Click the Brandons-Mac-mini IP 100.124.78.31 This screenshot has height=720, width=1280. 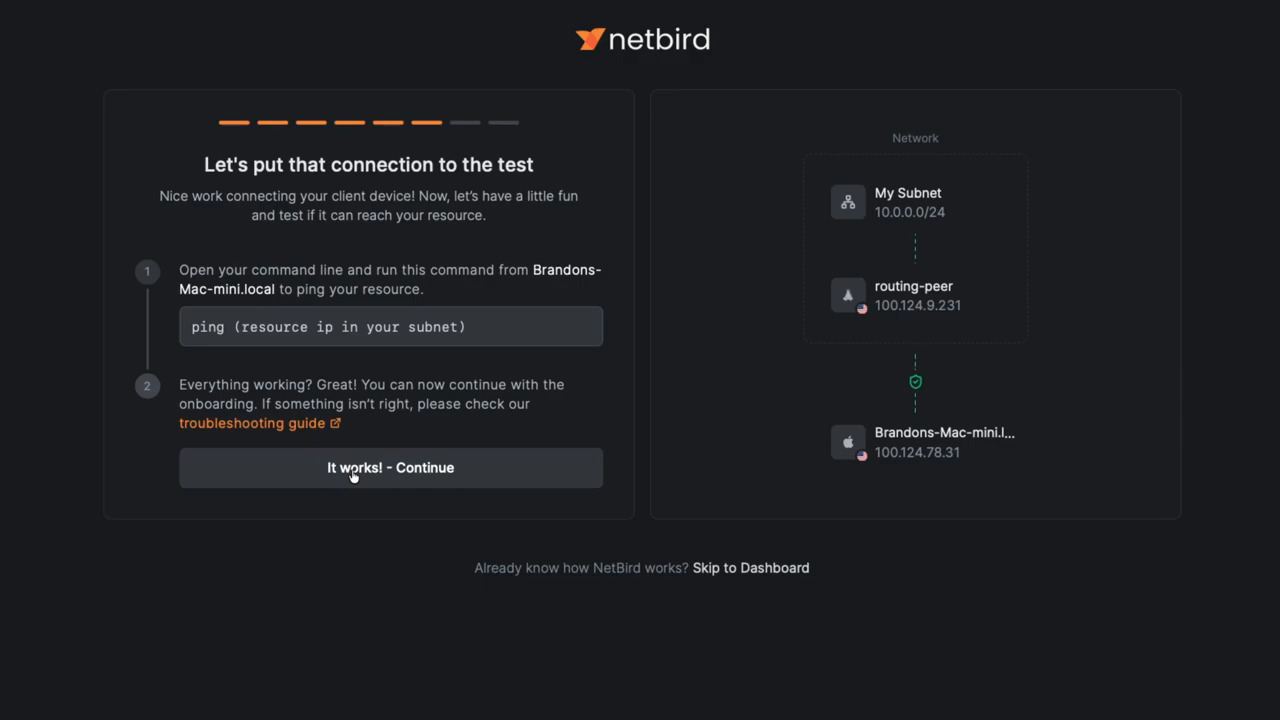tap(917, 452)
